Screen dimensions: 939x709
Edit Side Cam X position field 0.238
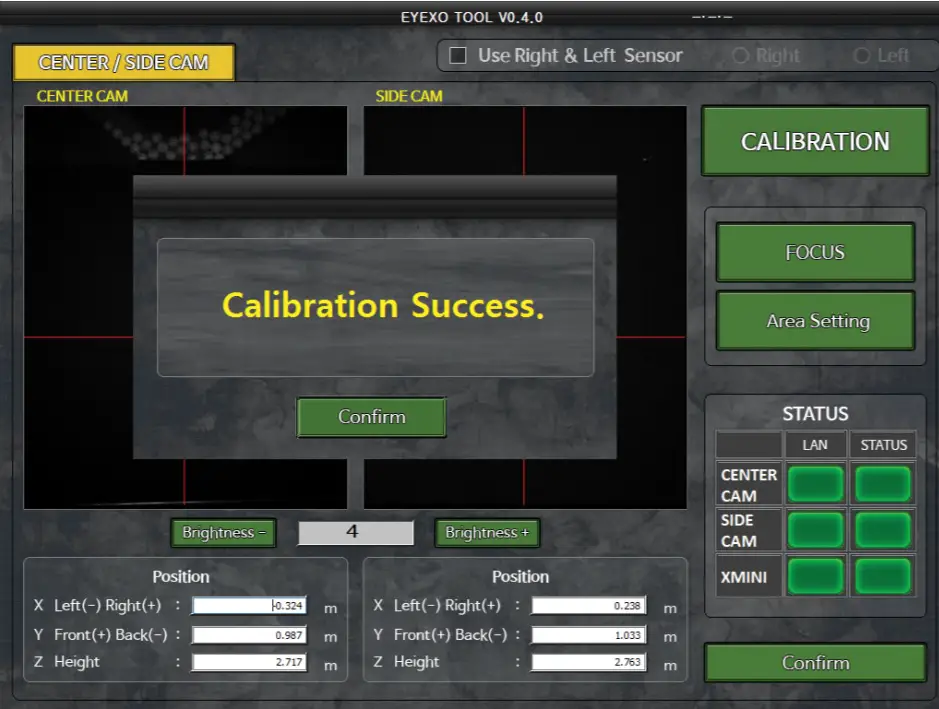click(589, 605)
